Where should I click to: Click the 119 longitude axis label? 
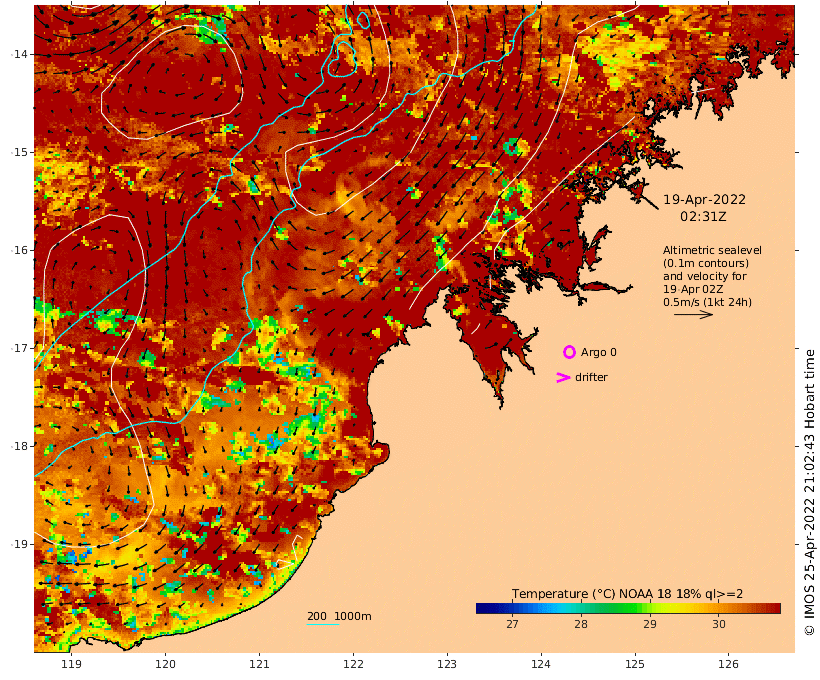pyautogui.click(x=72, y=664)
